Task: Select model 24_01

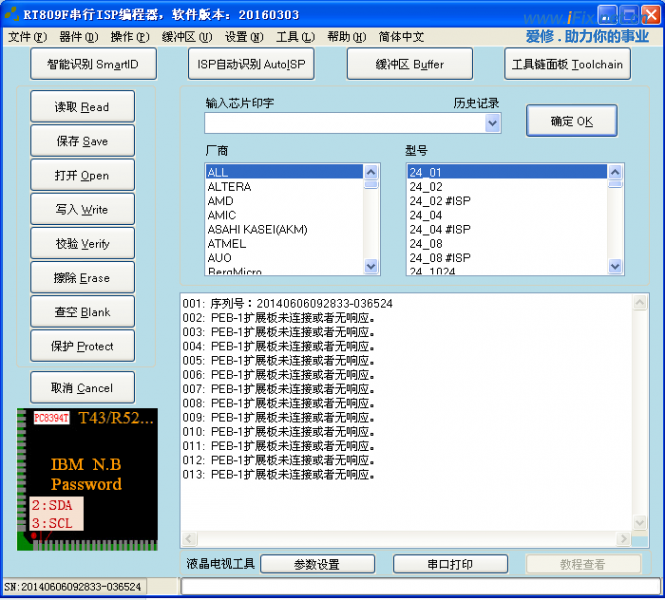Action: click(507, 172)
